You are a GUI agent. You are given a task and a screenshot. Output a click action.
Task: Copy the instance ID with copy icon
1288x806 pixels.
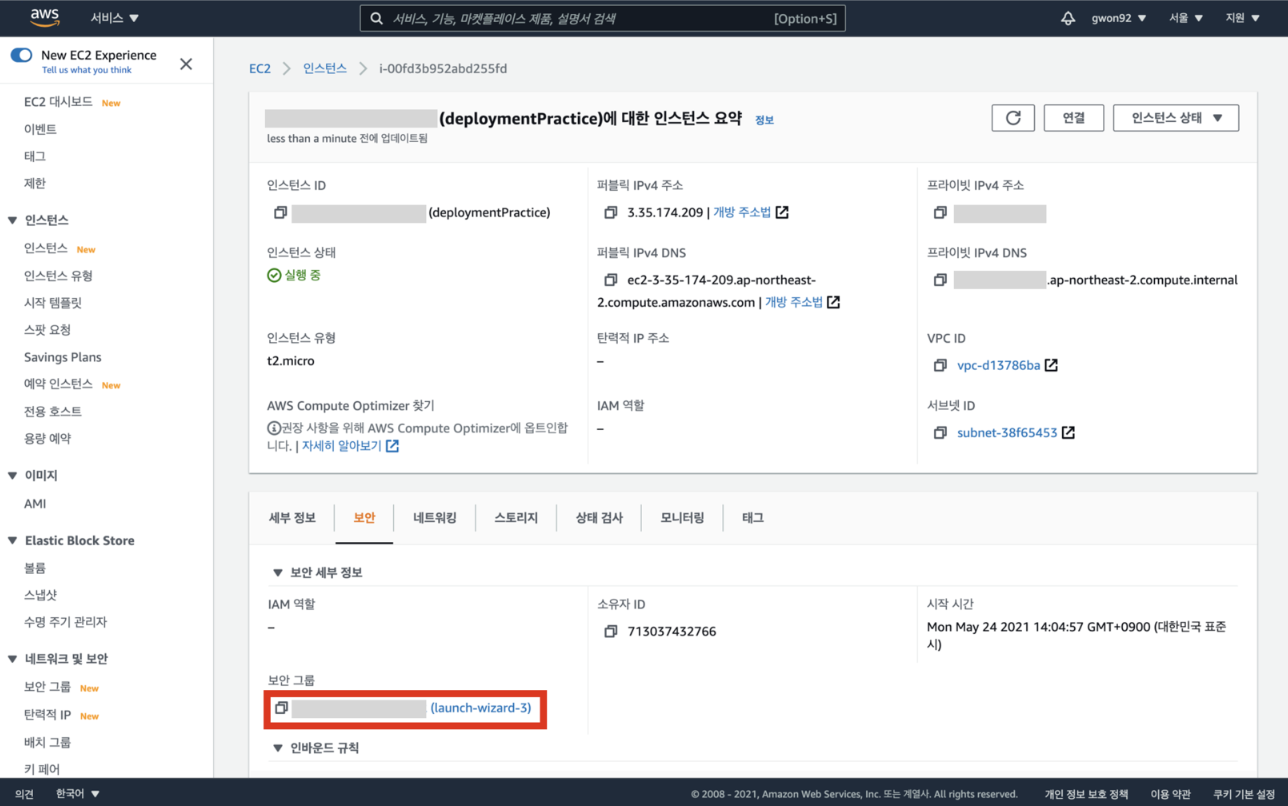point(280,213)
